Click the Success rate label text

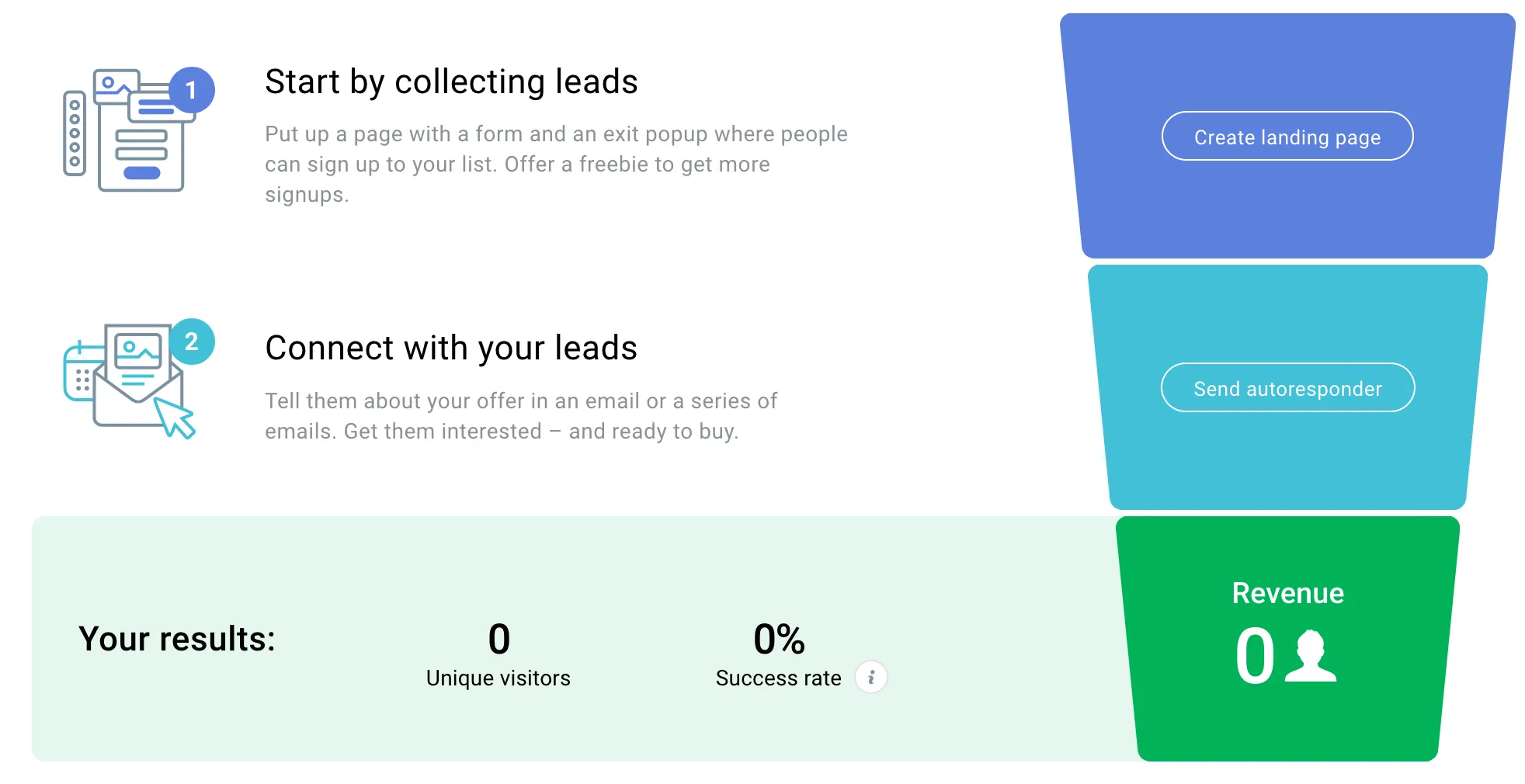click(778, 678)
